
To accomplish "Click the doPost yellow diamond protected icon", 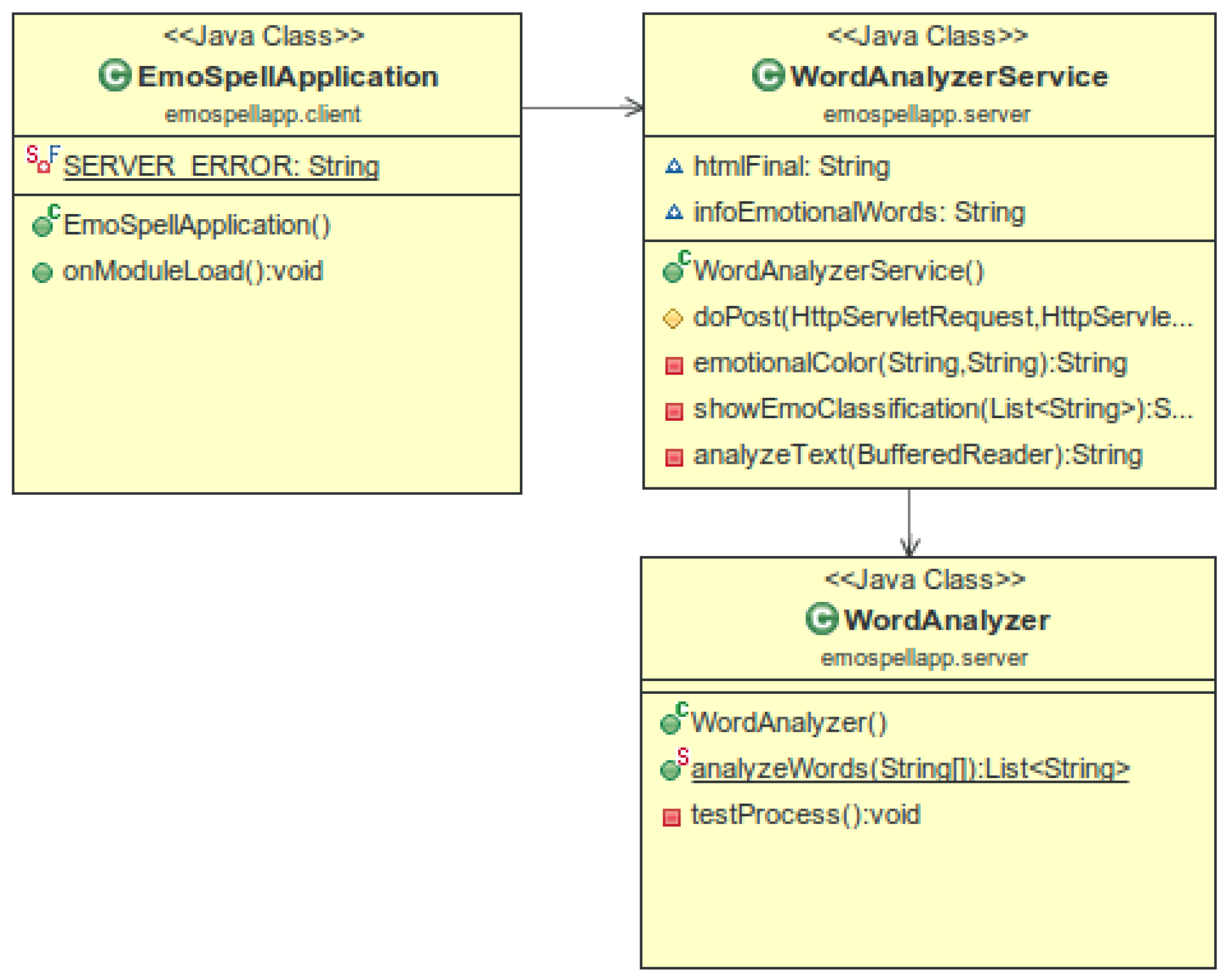I will point(672,318).
